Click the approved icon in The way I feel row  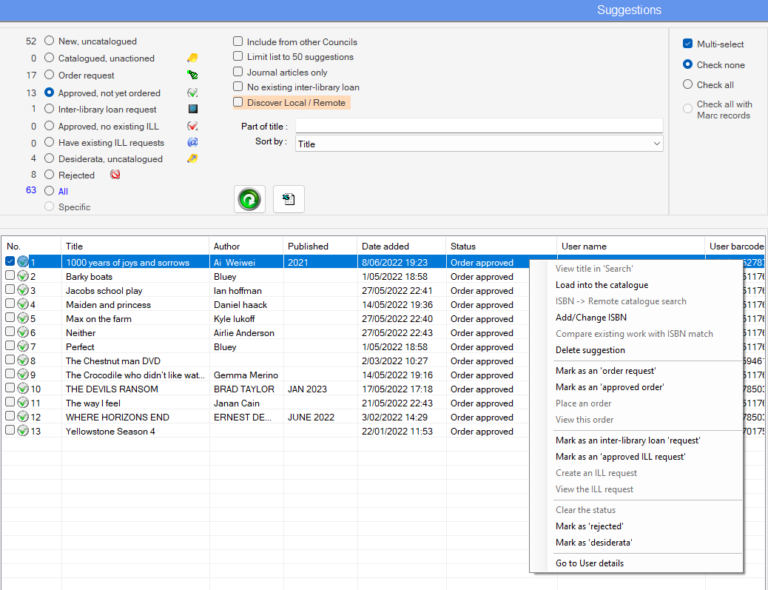tap(23, 402)
